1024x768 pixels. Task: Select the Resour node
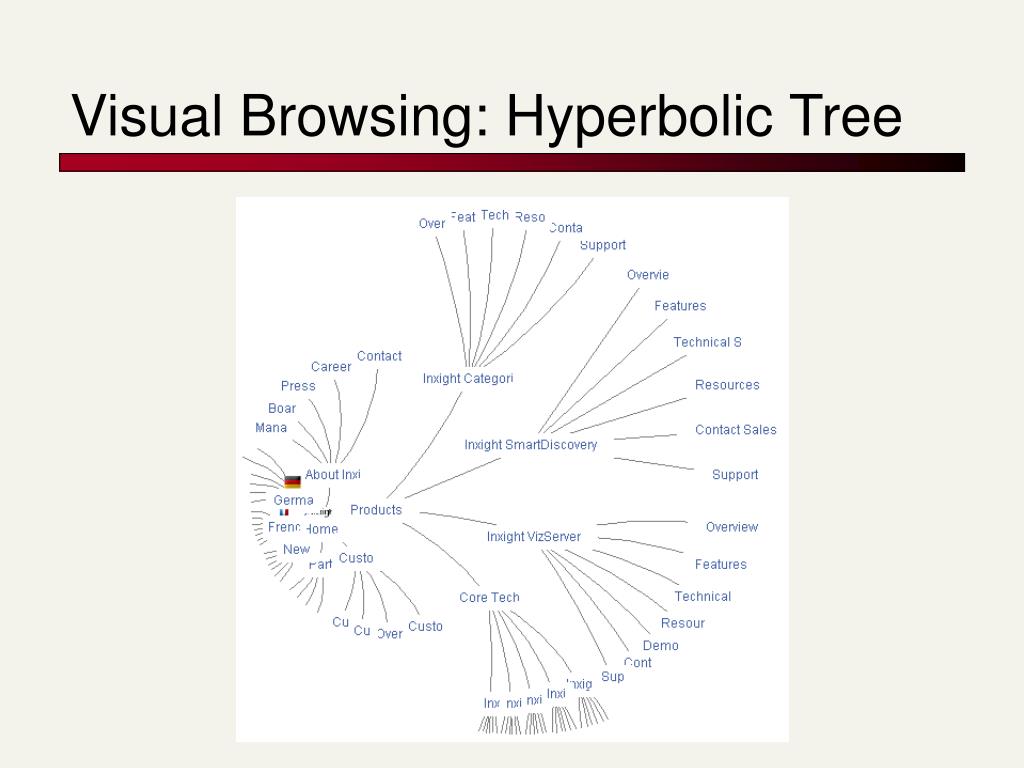click(682, 623)
